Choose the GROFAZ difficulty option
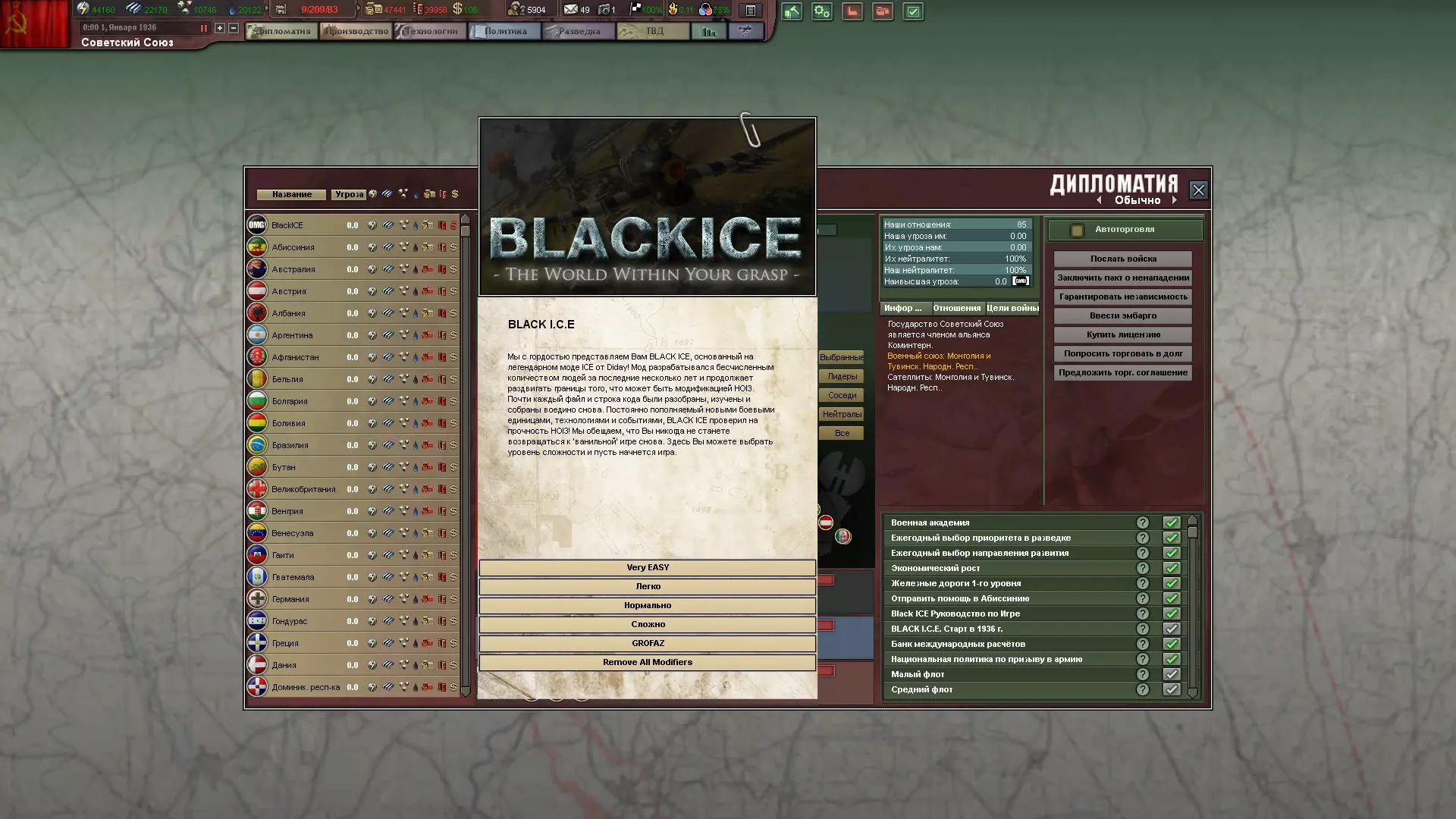1456x819 pixels. click(647, 643)
